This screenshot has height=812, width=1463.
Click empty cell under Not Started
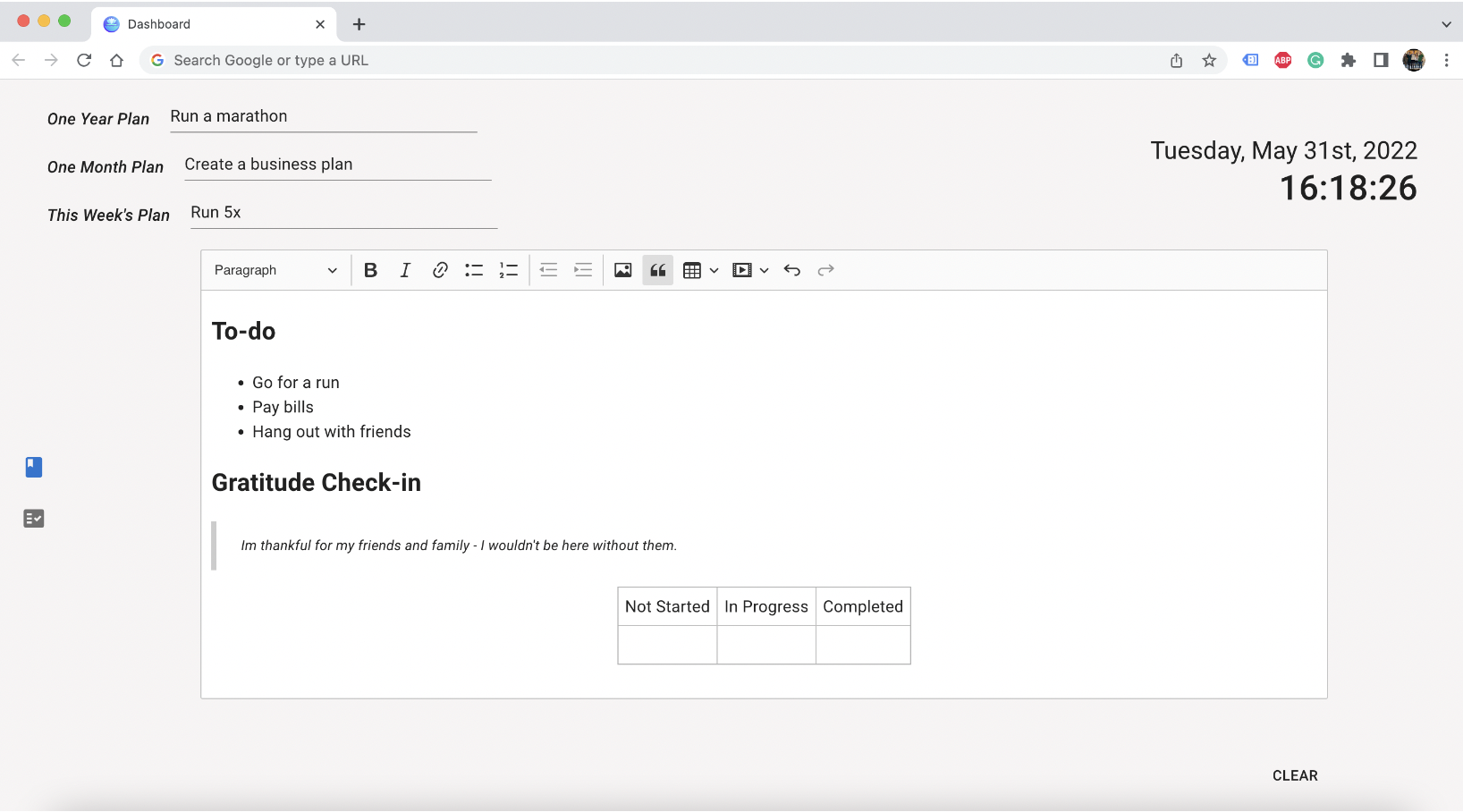(x=667, y=645)
